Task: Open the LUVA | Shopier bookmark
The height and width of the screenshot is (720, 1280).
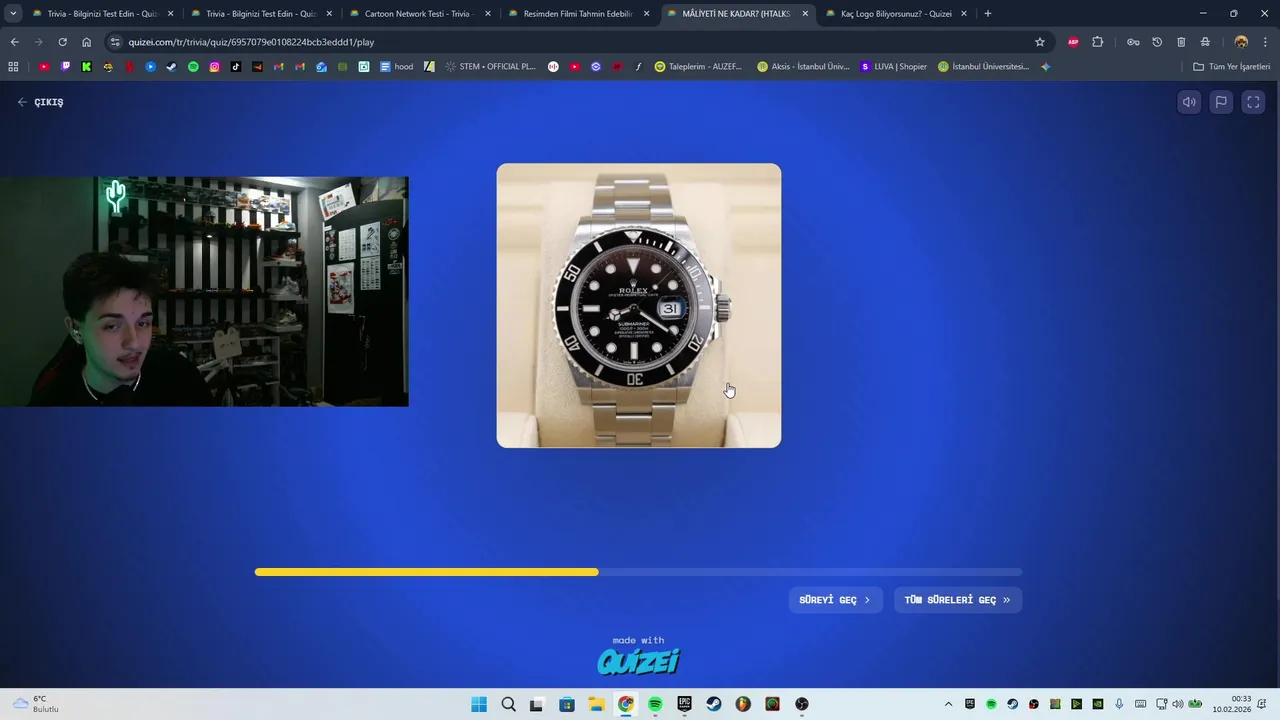Action: (x=893, y=67)
